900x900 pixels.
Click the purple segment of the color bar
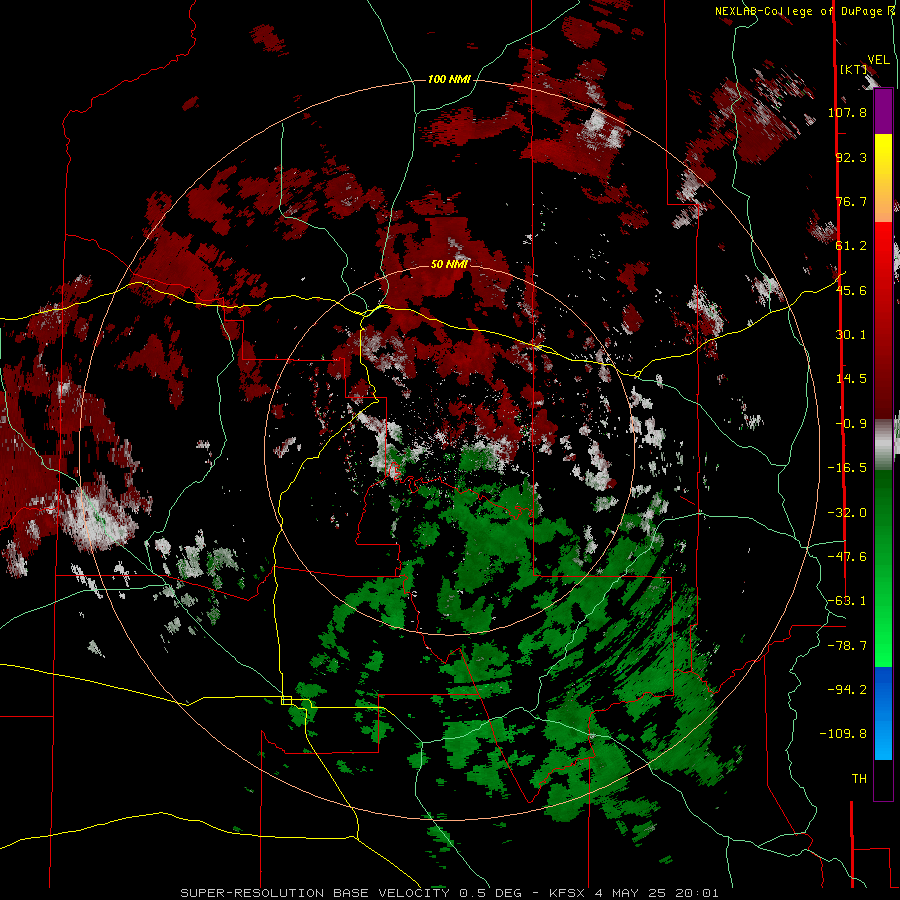(x=883, y=112)
